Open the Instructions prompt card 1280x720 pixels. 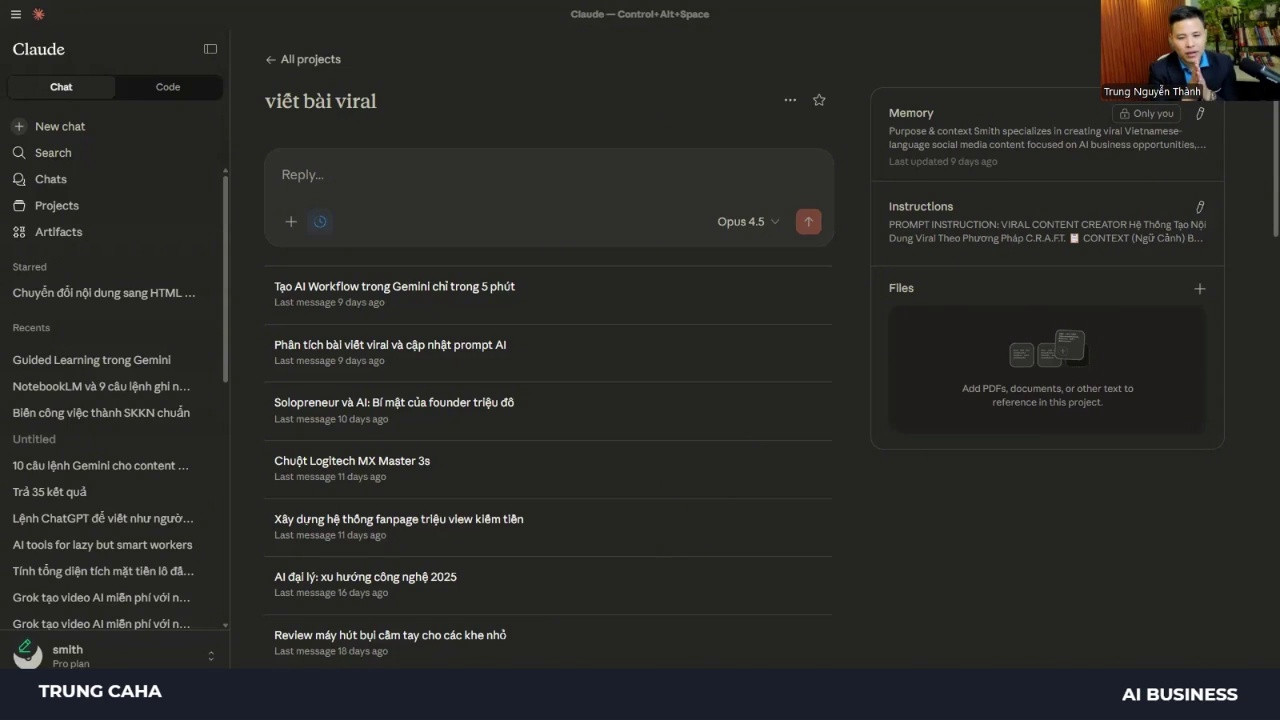pos(1047,223)
